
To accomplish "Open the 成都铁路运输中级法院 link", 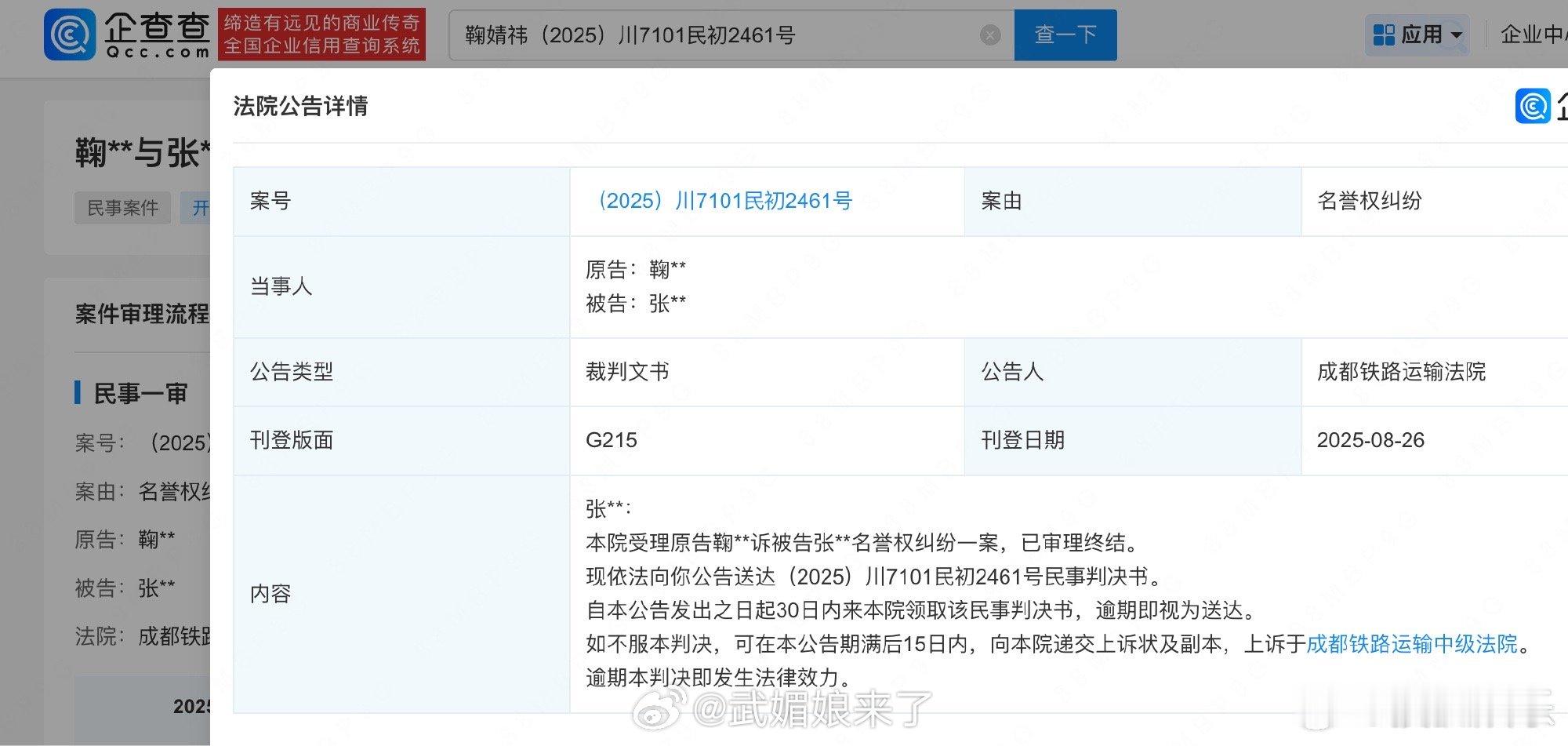I will coord(1412,644).
